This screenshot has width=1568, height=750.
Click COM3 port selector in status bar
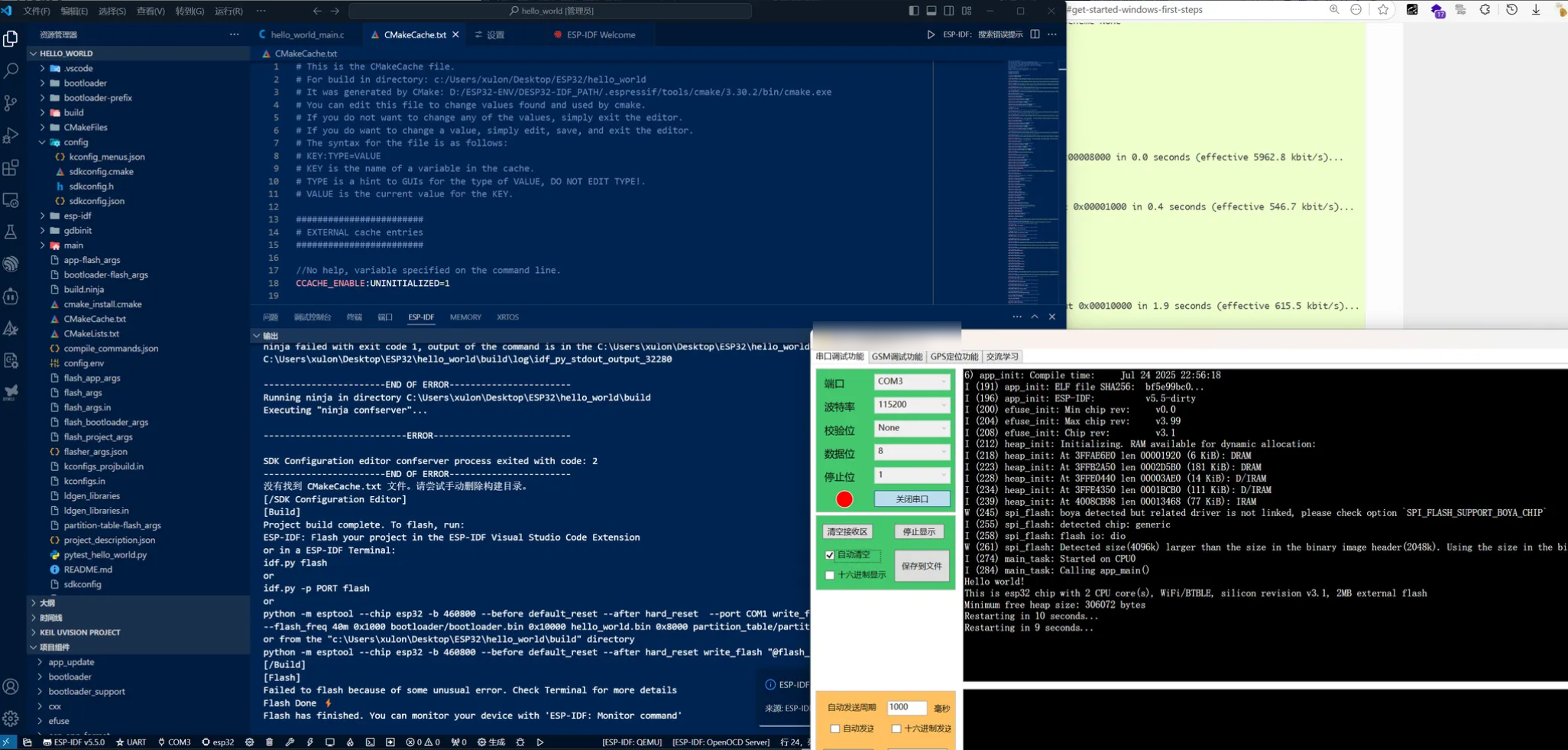click(174, 742)
